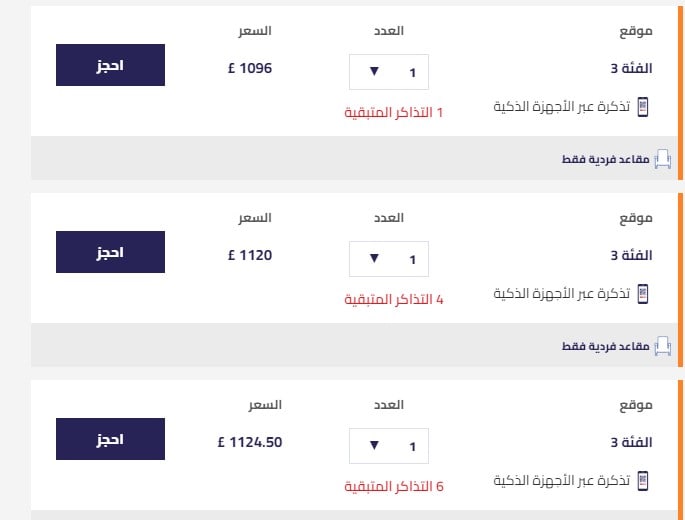
Task: Click the £ 1120 price
Action: tap(250, 256)
